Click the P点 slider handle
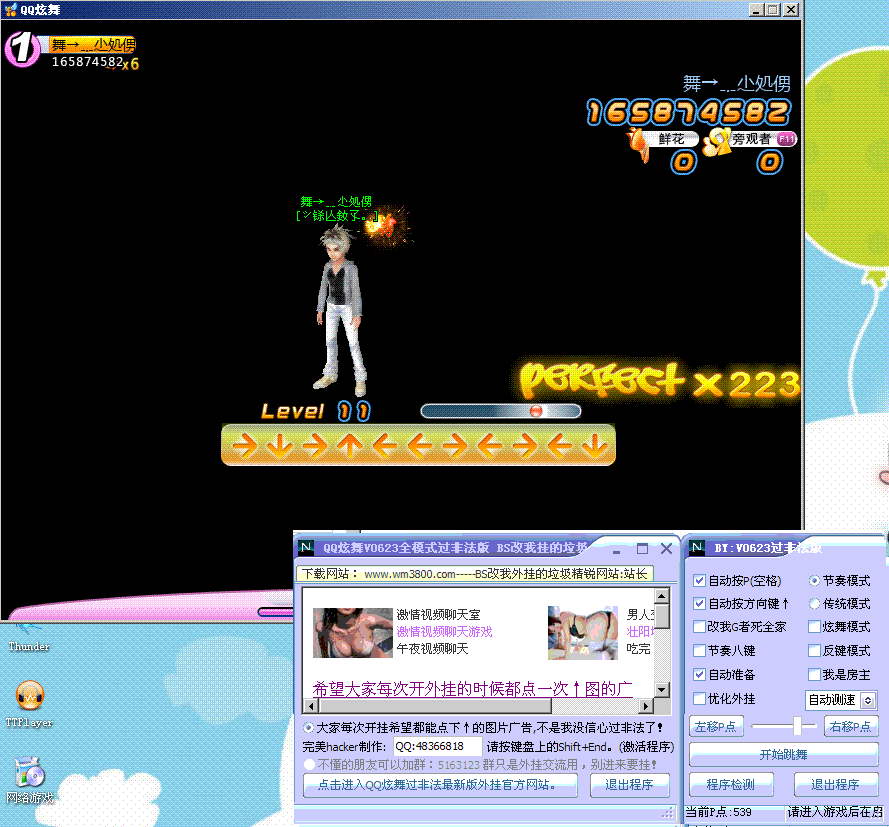The image size is (889, 827). click(x=797, y=726)
